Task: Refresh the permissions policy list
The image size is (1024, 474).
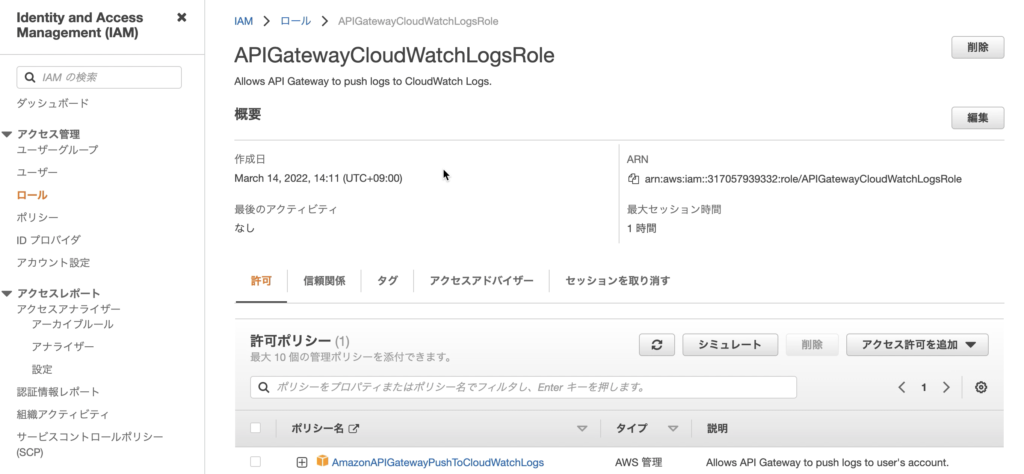Action: coord(657,345)
